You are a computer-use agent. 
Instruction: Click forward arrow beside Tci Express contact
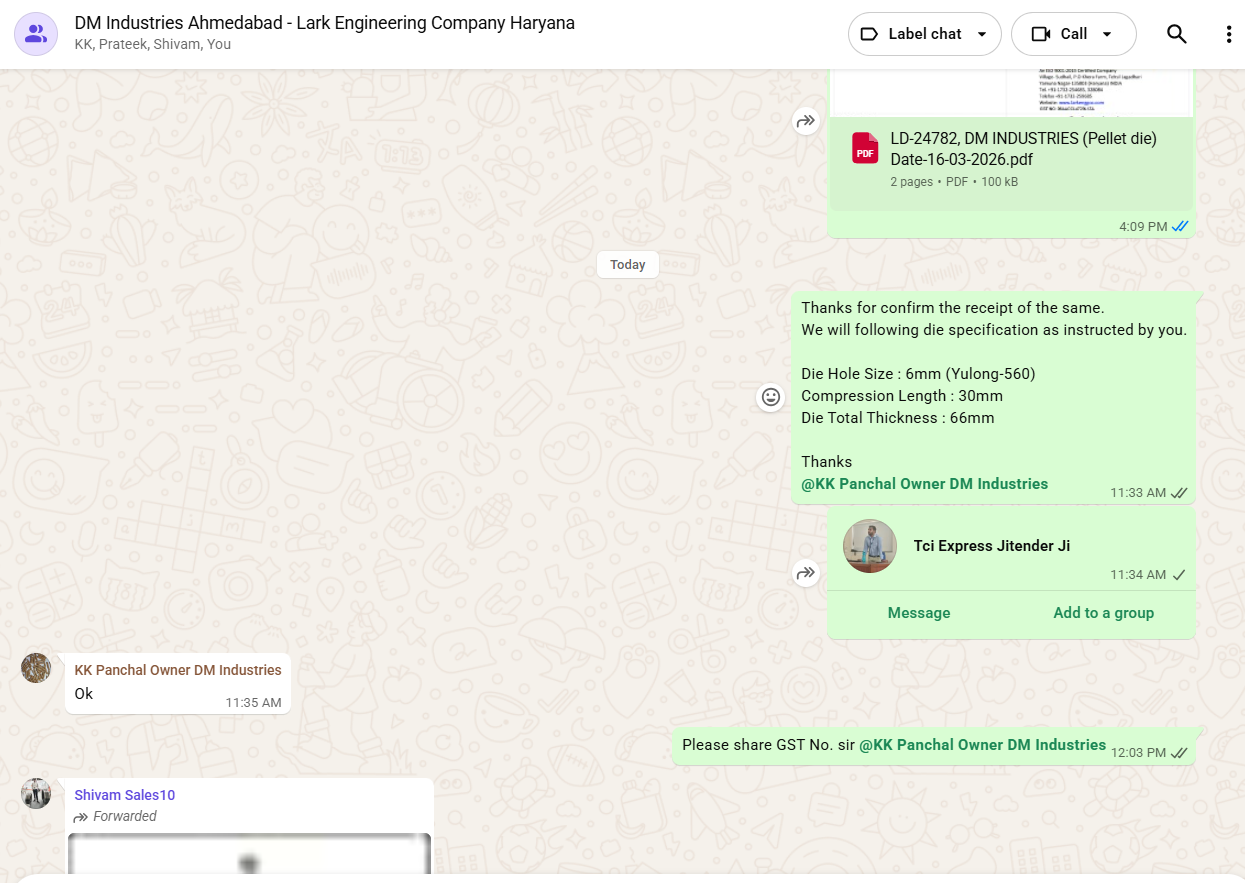point(806,573)
